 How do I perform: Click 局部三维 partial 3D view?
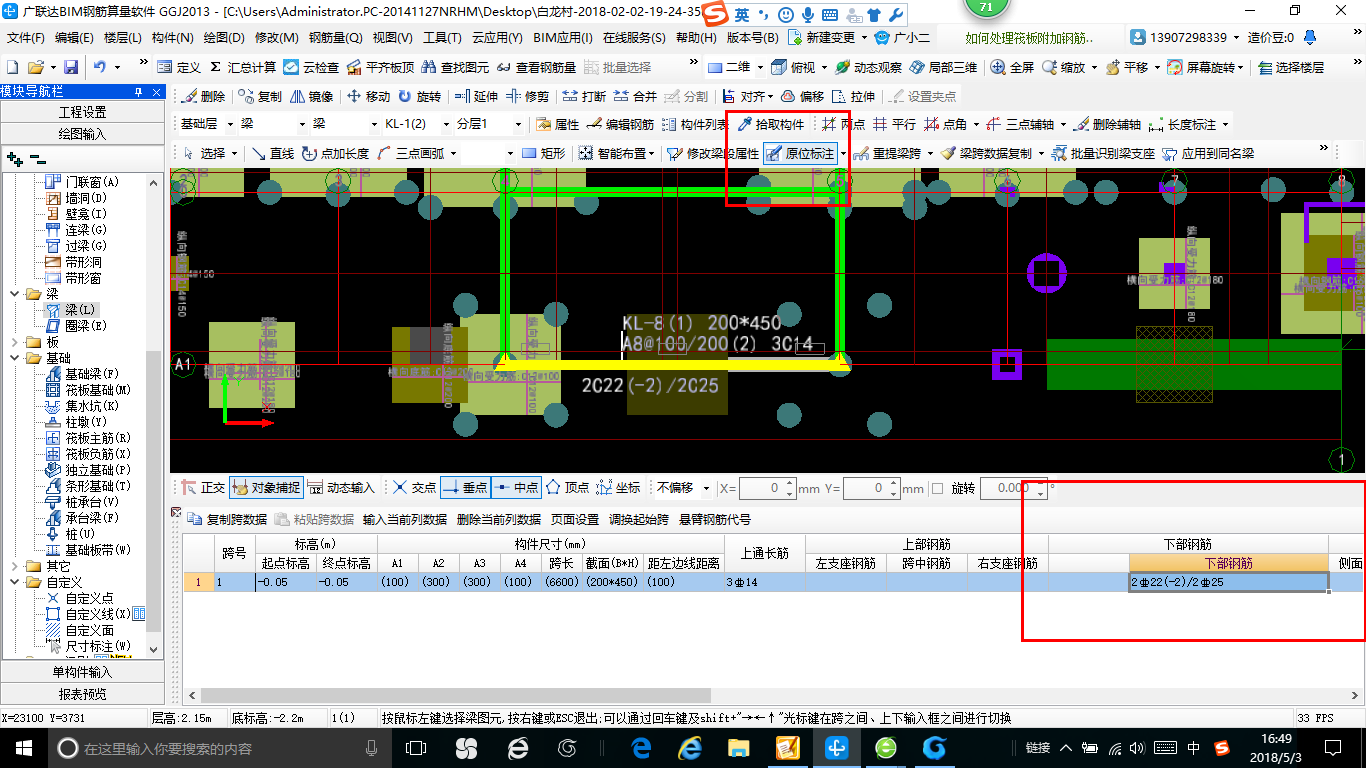click(x=943, y=67)
